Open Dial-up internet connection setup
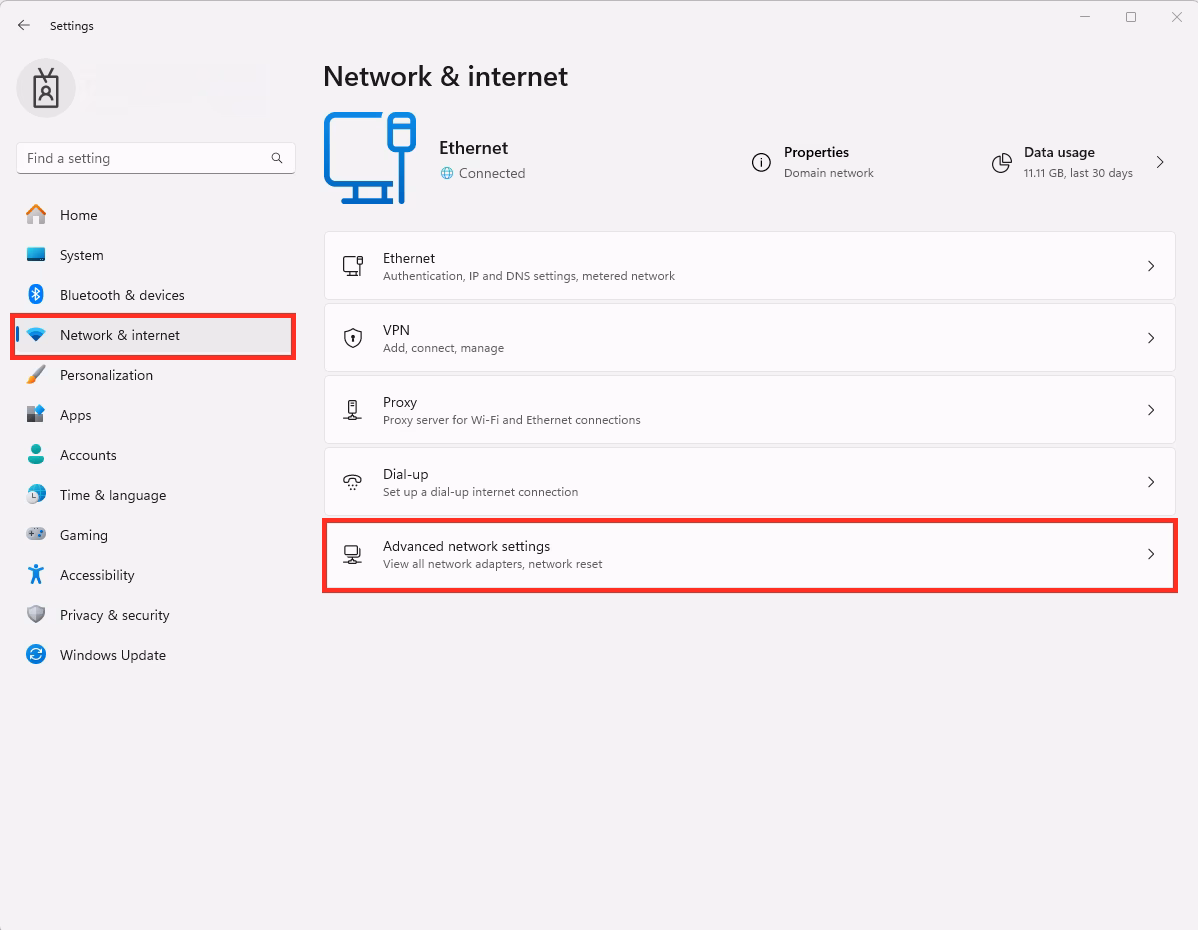 point(750,482)
